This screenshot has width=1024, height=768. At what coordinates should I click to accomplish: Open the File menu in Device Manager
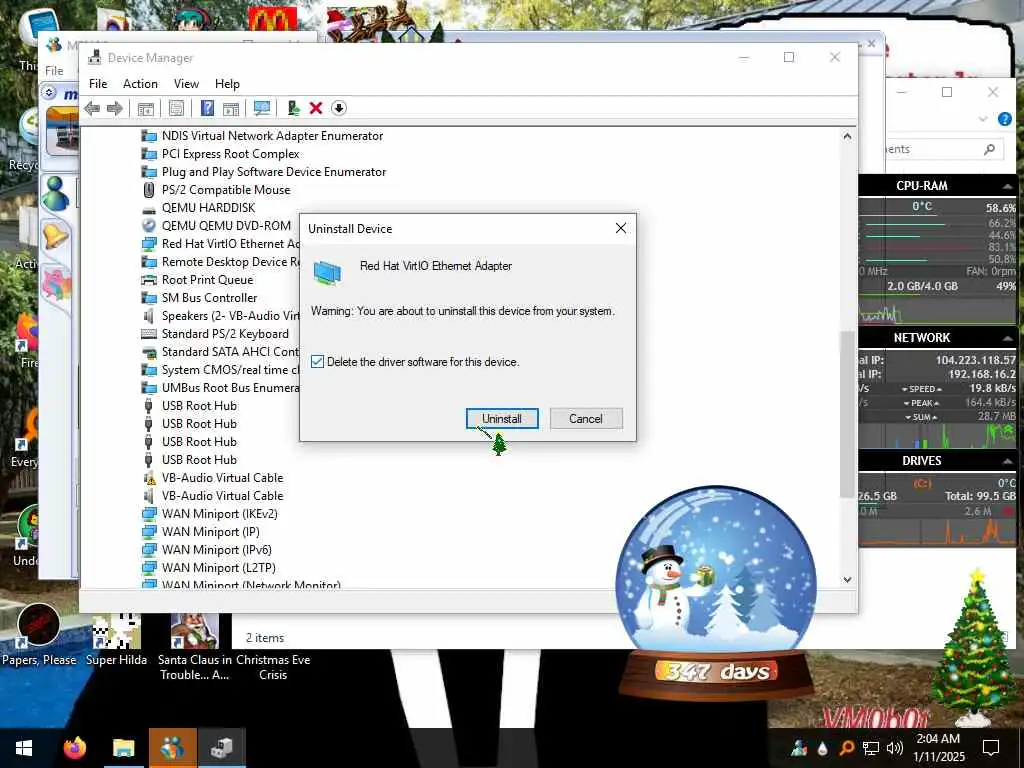pyautogui.click(x=98, y=84)
